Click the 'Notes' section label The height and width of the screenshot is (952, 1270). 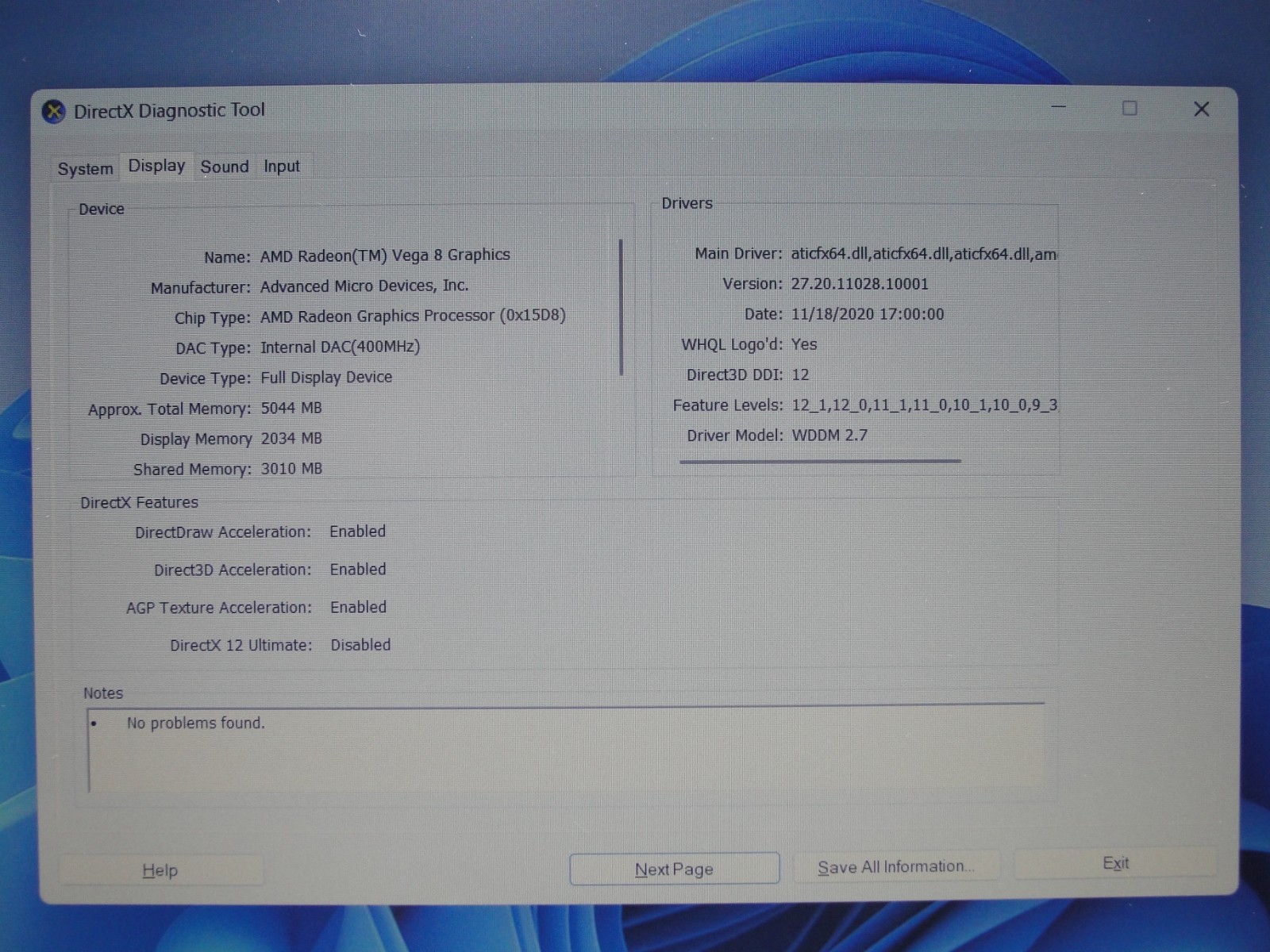[x=103, y=693]
